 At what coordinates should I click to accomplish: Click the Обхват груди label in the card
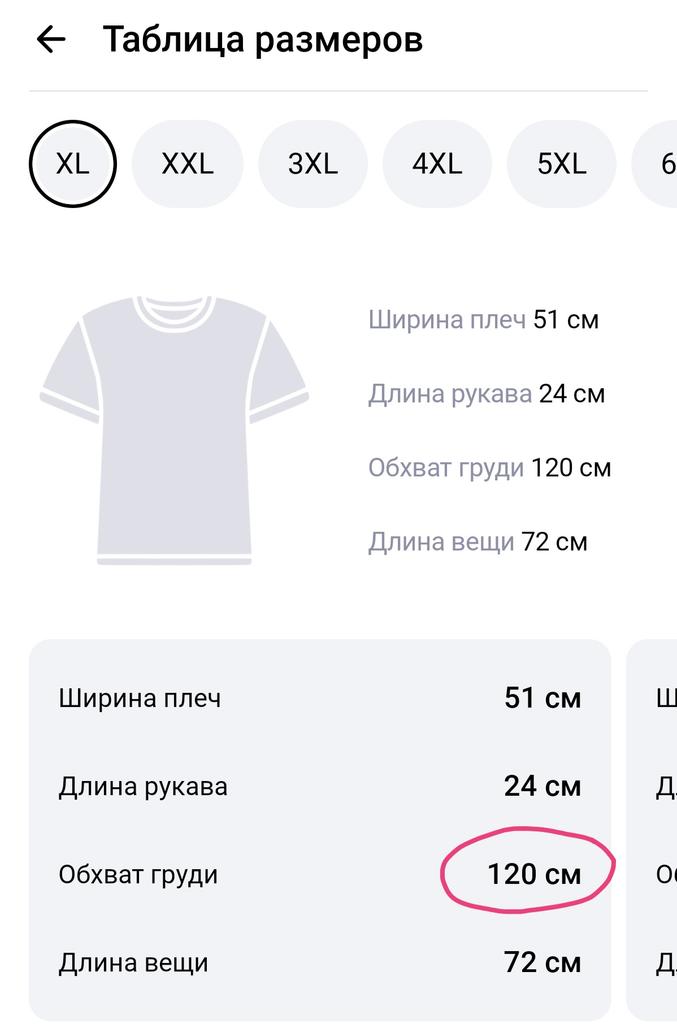(138, 875)
